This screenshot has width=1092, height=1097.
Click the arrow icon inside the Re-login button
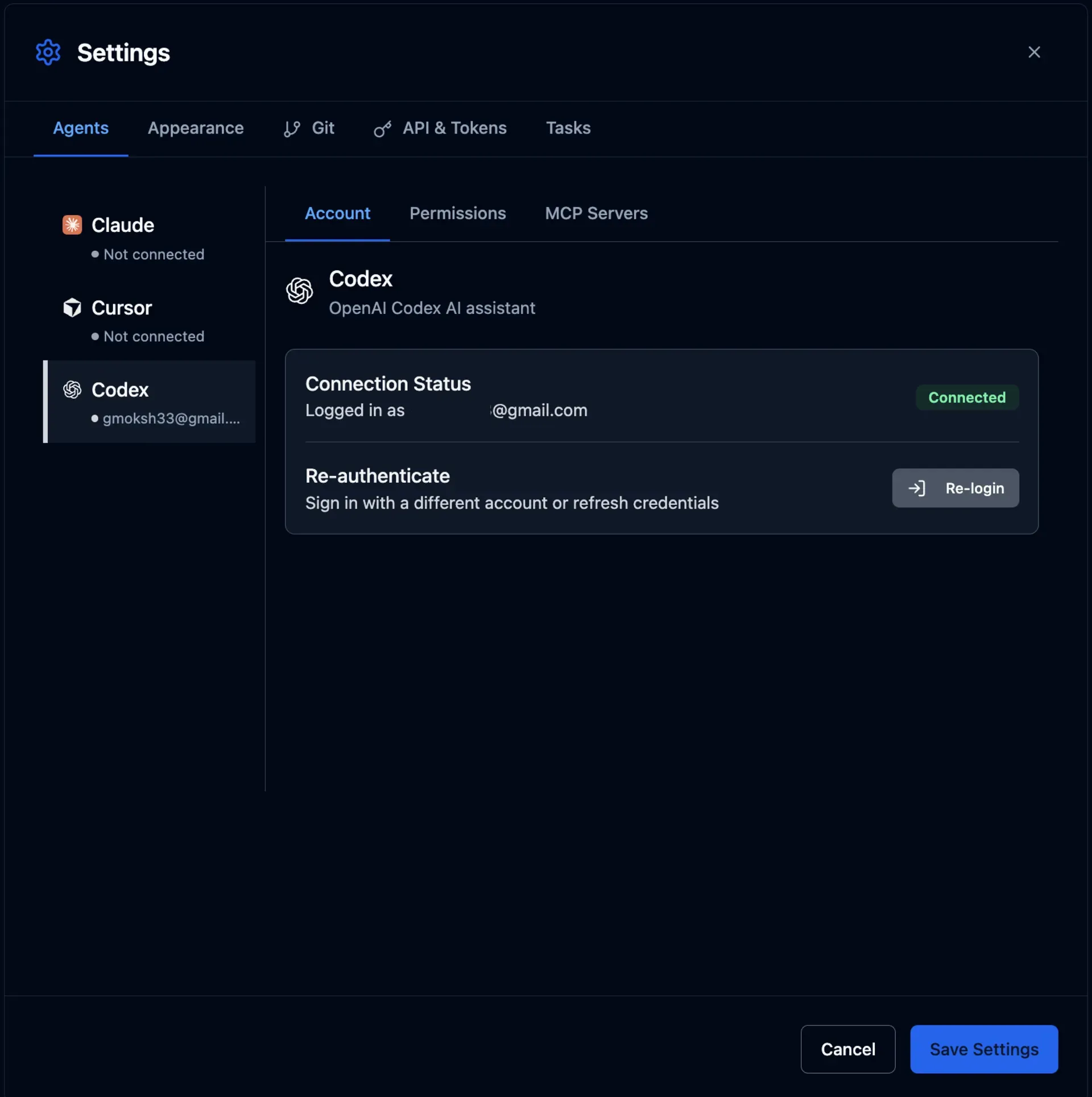coord(917,488)
